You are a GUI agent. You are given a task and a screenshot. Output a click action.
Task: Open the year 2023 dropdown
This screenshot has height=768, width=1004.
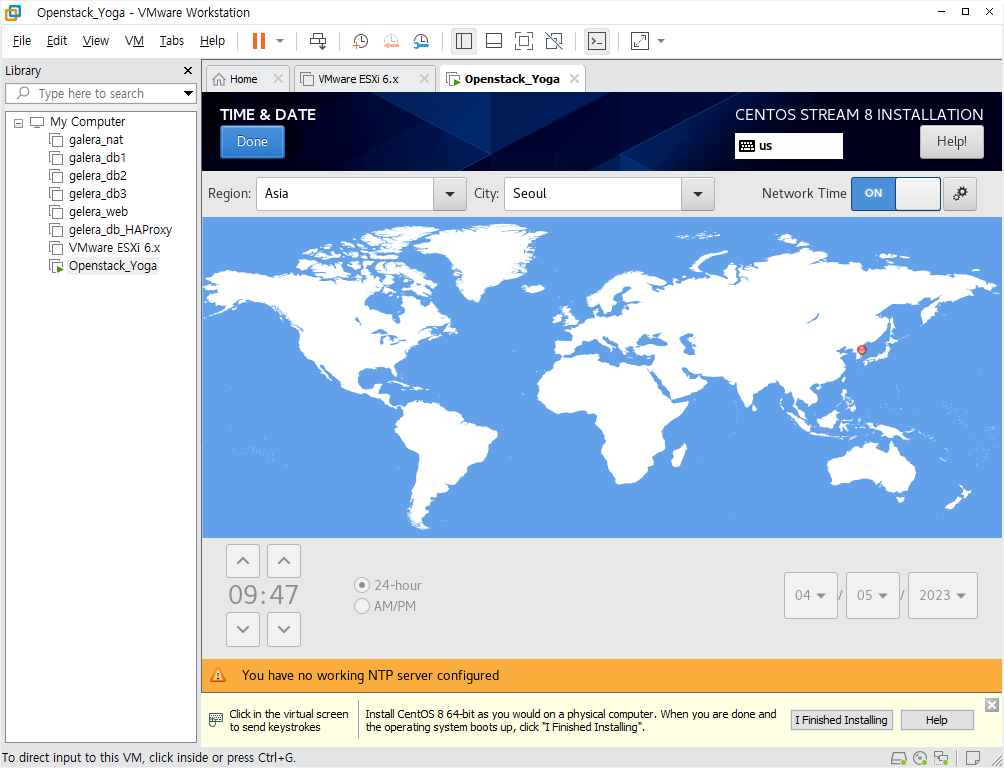pos(943,595)
